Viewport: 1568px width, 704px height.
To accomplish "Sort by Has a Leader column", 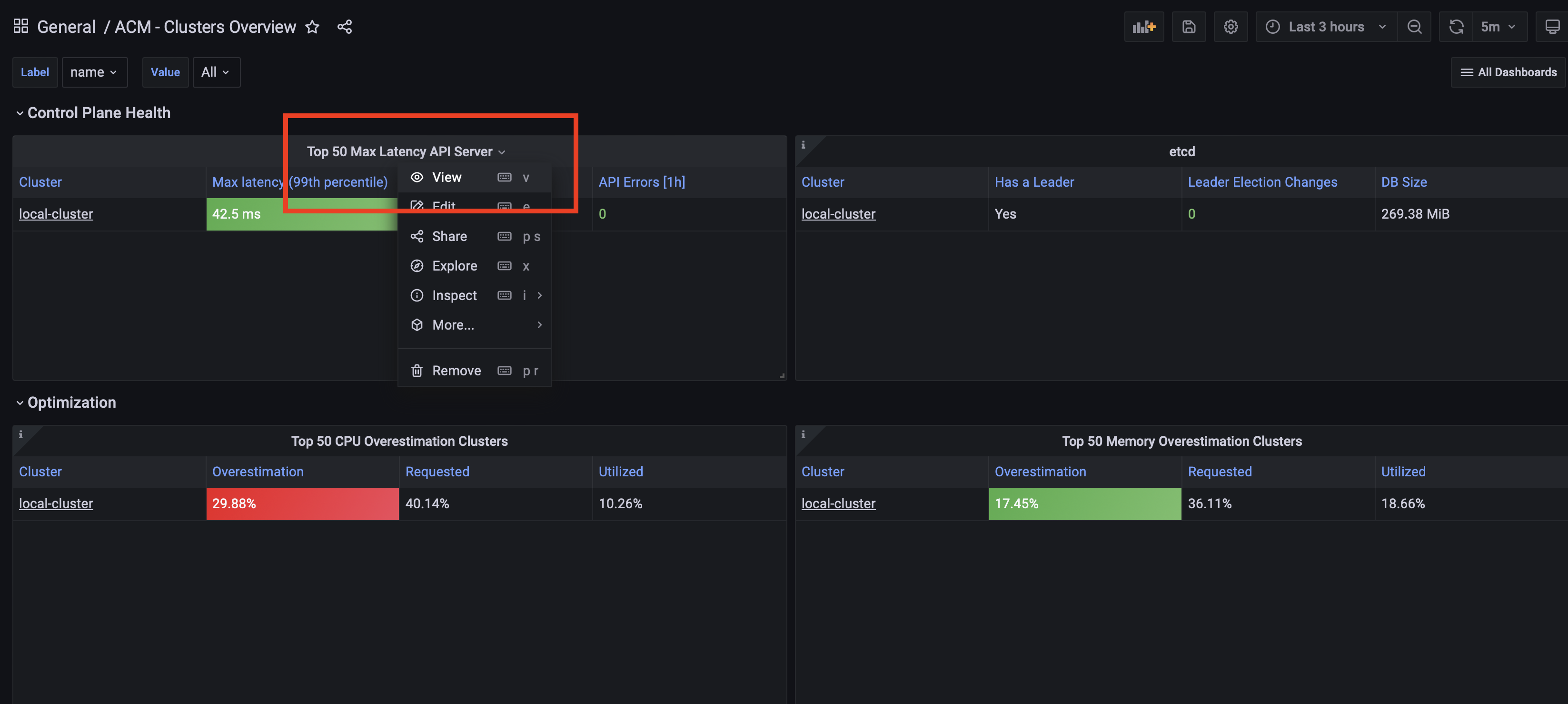I will click(1034, 182).
